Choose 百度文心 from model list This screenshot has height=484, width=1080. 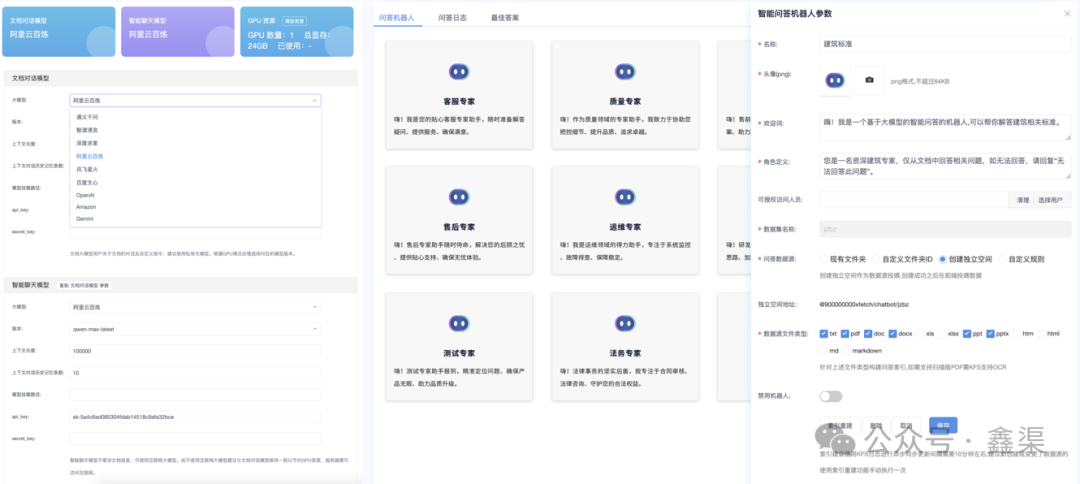(195, 182)
